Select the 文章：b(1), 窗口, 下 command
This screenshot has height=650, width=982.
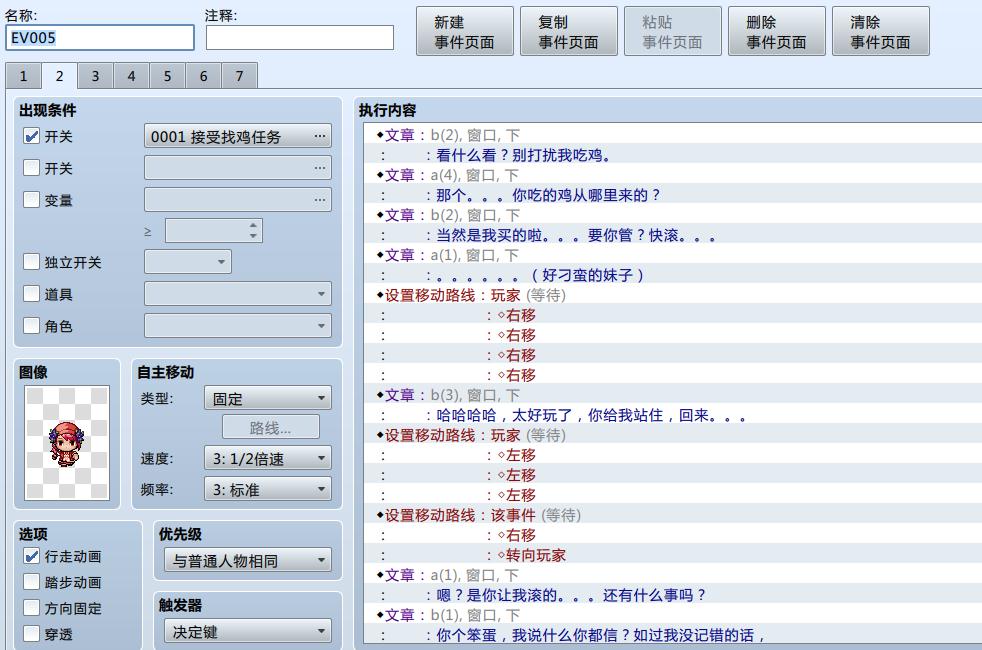point(673,615)
